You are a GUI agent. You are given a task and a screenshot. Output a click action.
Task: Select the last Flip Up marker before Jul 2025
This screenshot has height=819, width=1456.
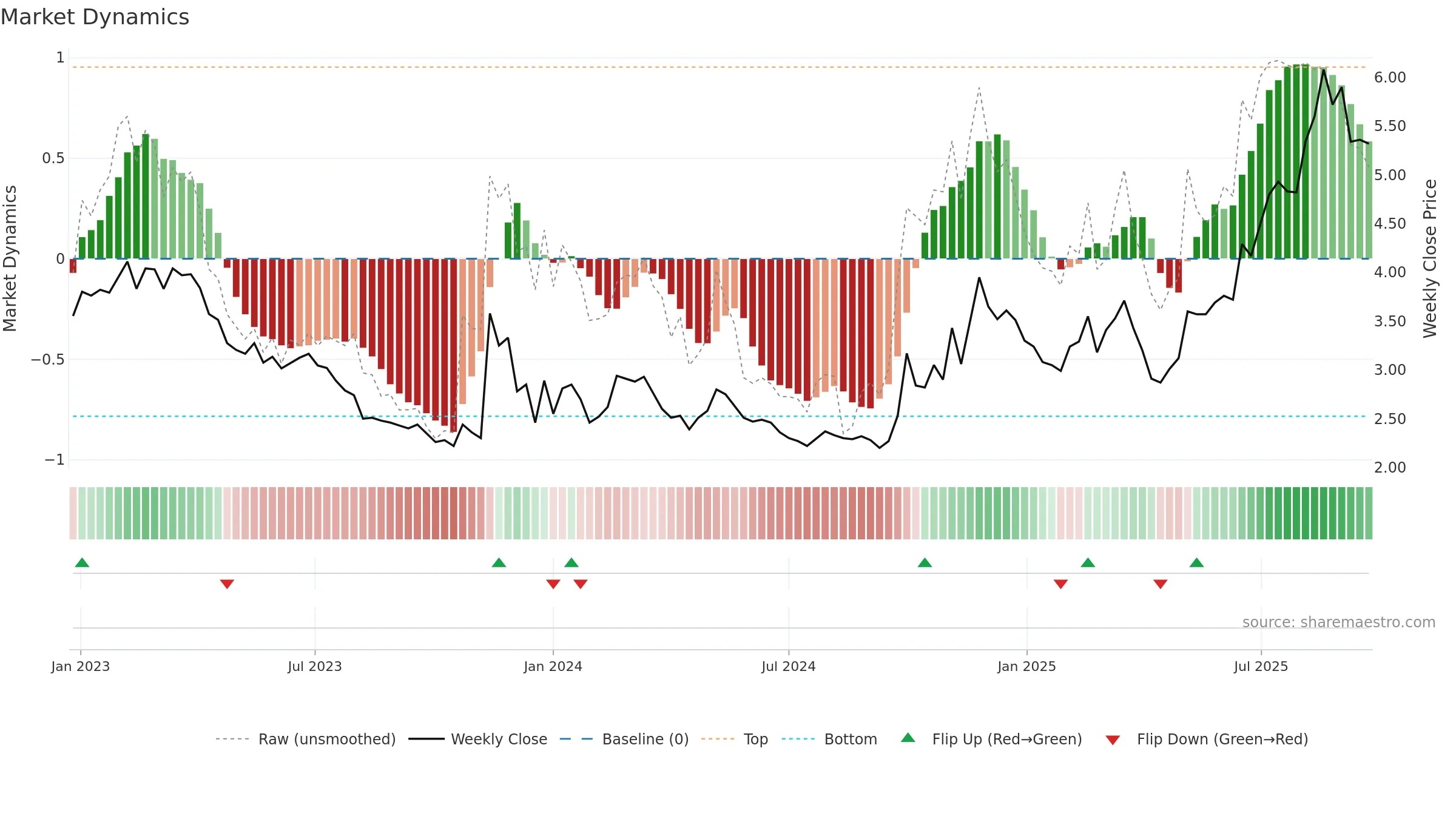[1197, 562]
